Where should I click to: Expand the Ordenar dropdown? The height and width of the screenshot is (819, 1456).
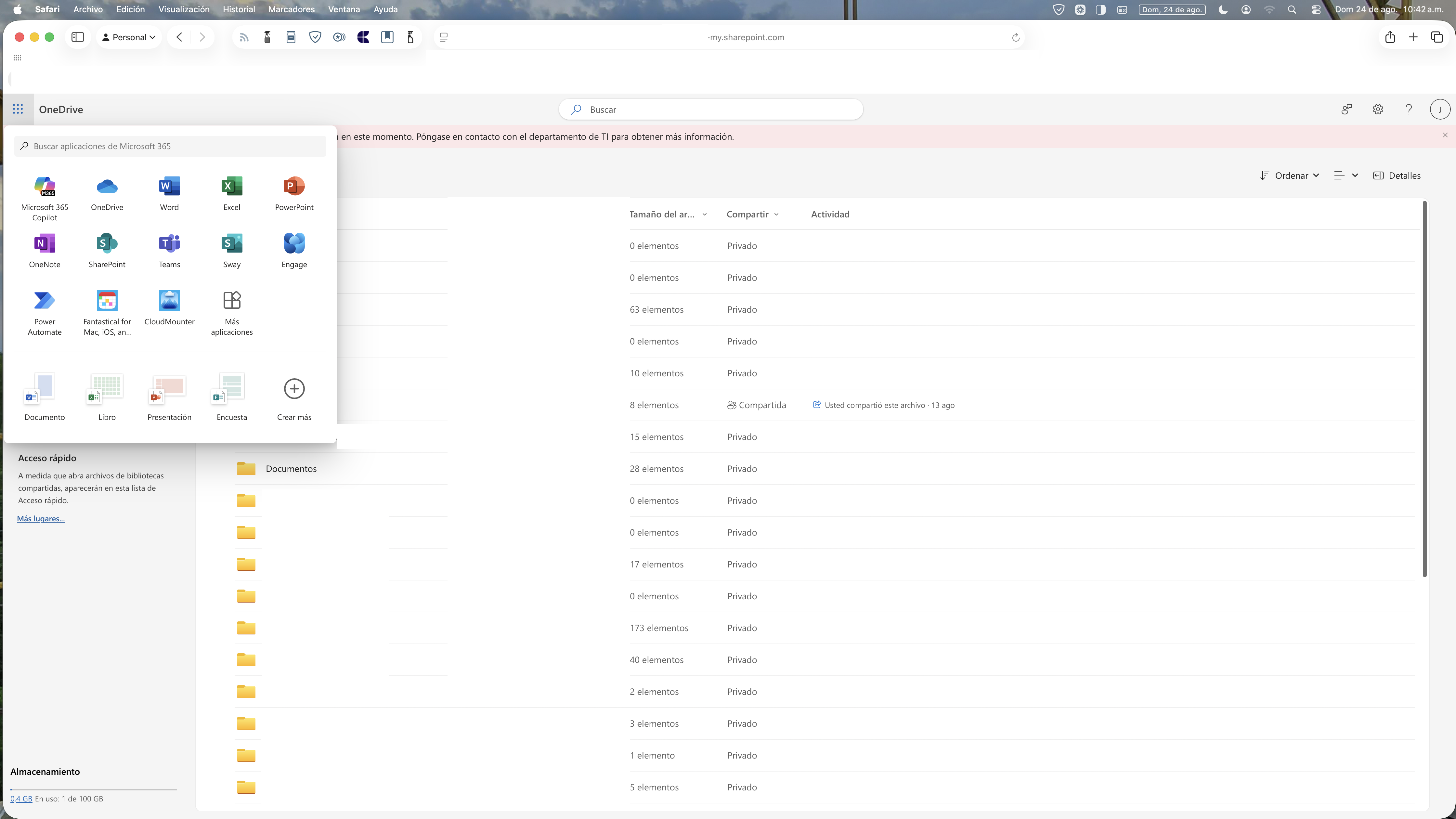(x=1289, y=175)
